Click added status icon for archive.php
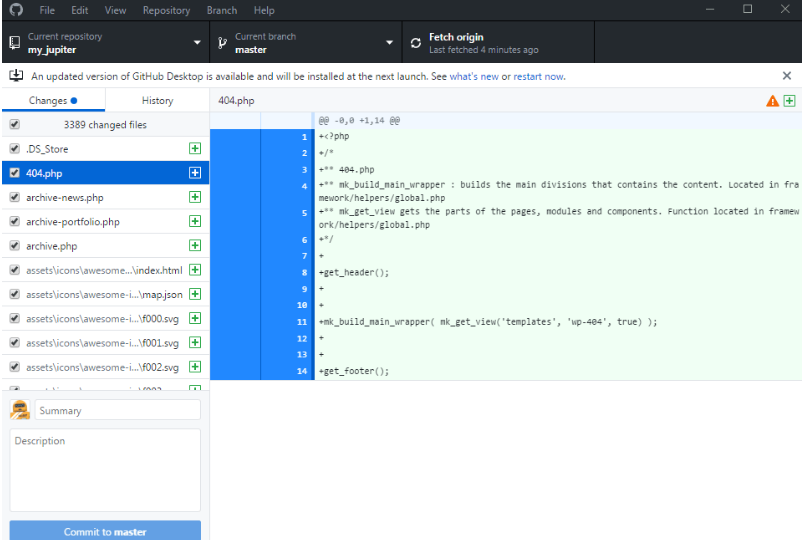 195,246
